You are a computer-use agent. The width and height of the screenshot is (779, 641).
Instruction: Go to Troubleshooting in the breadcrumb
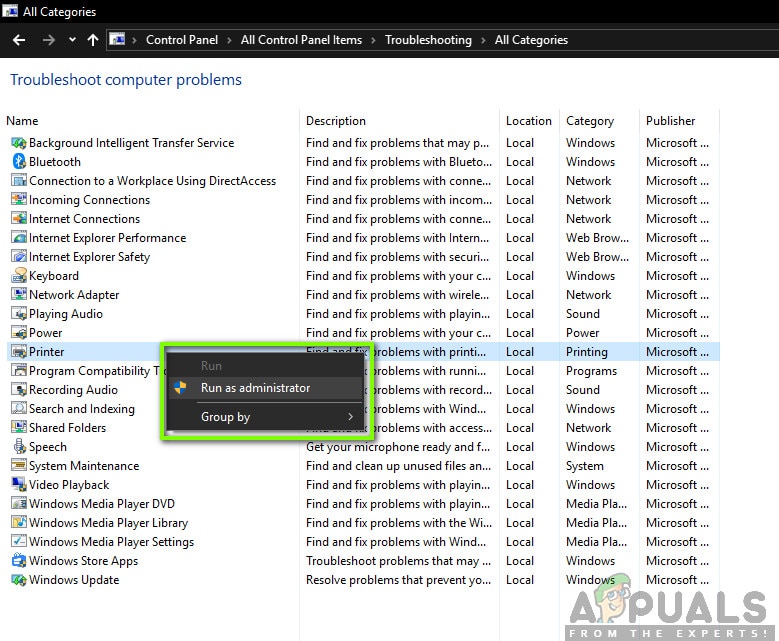click(428, 40)
